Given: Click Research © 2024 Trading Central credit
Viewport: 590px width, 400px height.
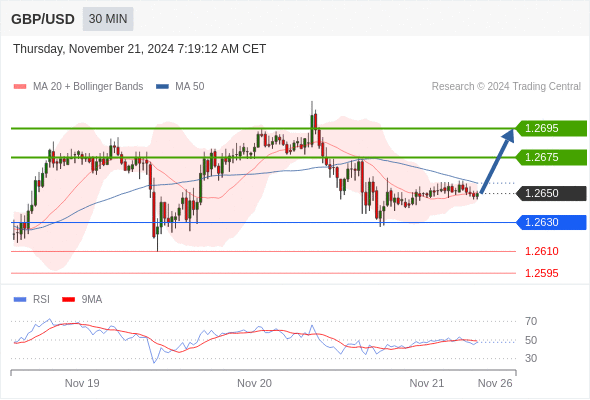Looking at the screenshot, I should 506,87.
